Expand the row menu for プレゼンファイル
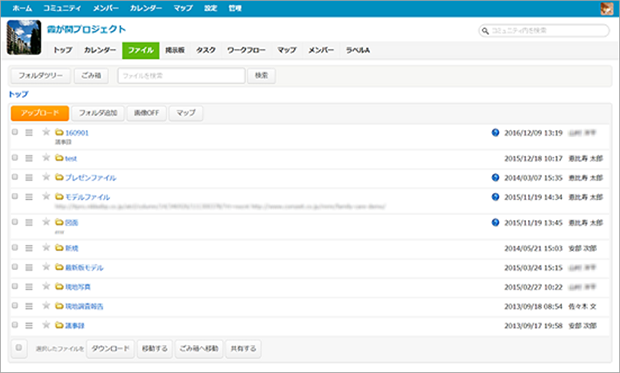The height and width of the screenshot is (373, 620). pyautogui.click(x=29, y=178)
